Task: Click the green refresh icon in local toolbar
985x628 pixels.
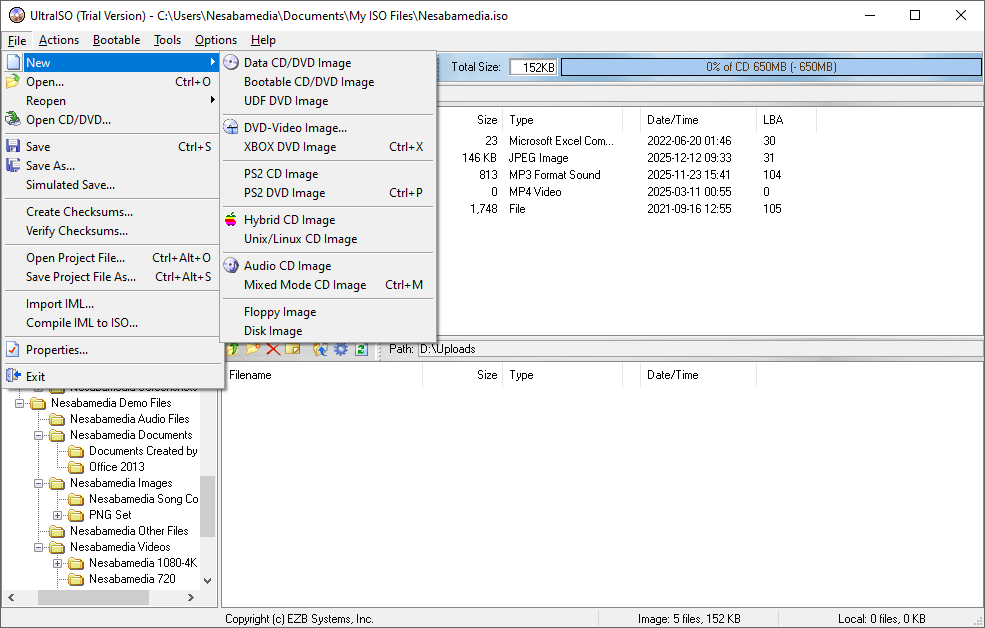Action: click(361, 349)
